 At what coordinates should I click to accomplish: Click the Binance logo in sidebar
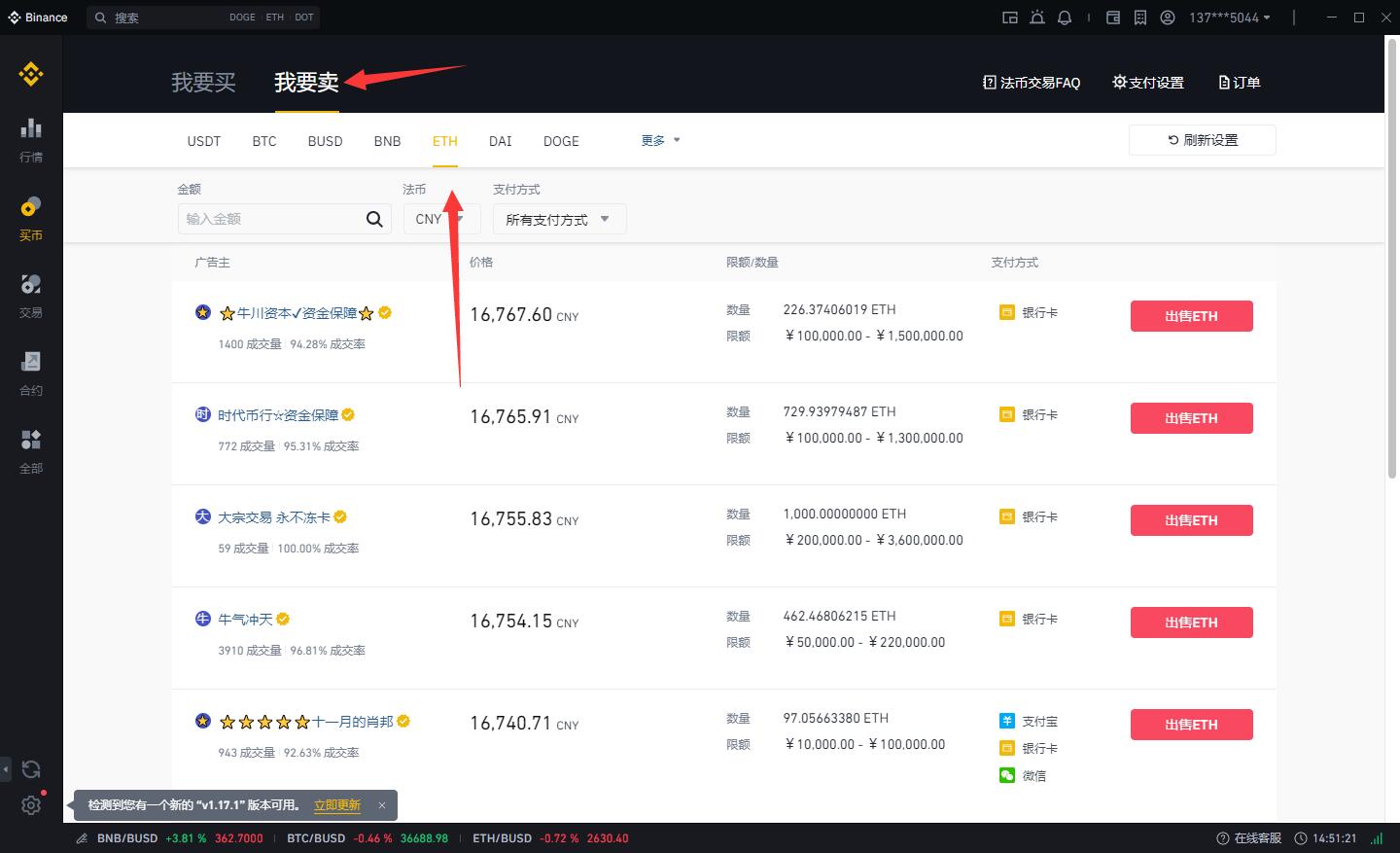[x=31, y=74]
